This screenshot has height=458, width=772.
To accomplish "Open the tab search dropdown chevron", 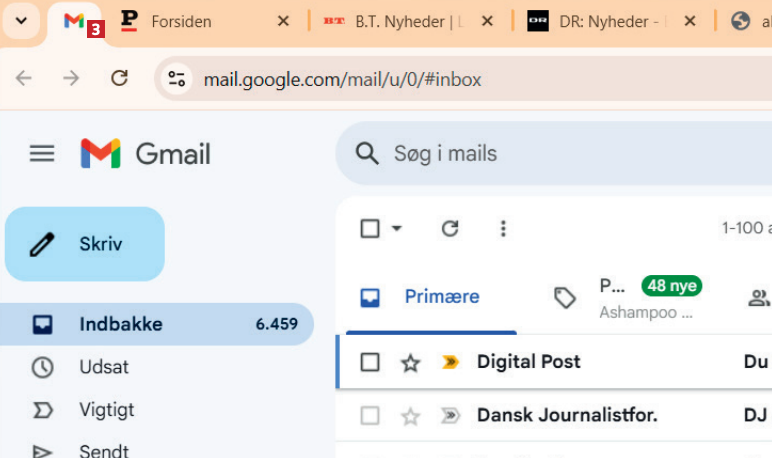I will pyautogui.click(x=21, y=21).
